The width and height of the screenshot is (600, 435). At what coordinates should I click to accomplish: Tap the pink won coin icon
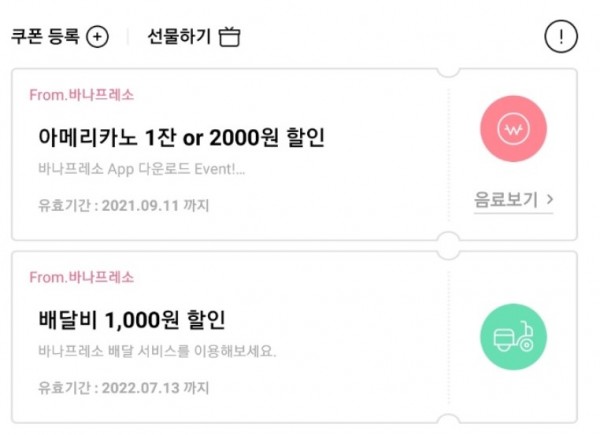(513, 130)
